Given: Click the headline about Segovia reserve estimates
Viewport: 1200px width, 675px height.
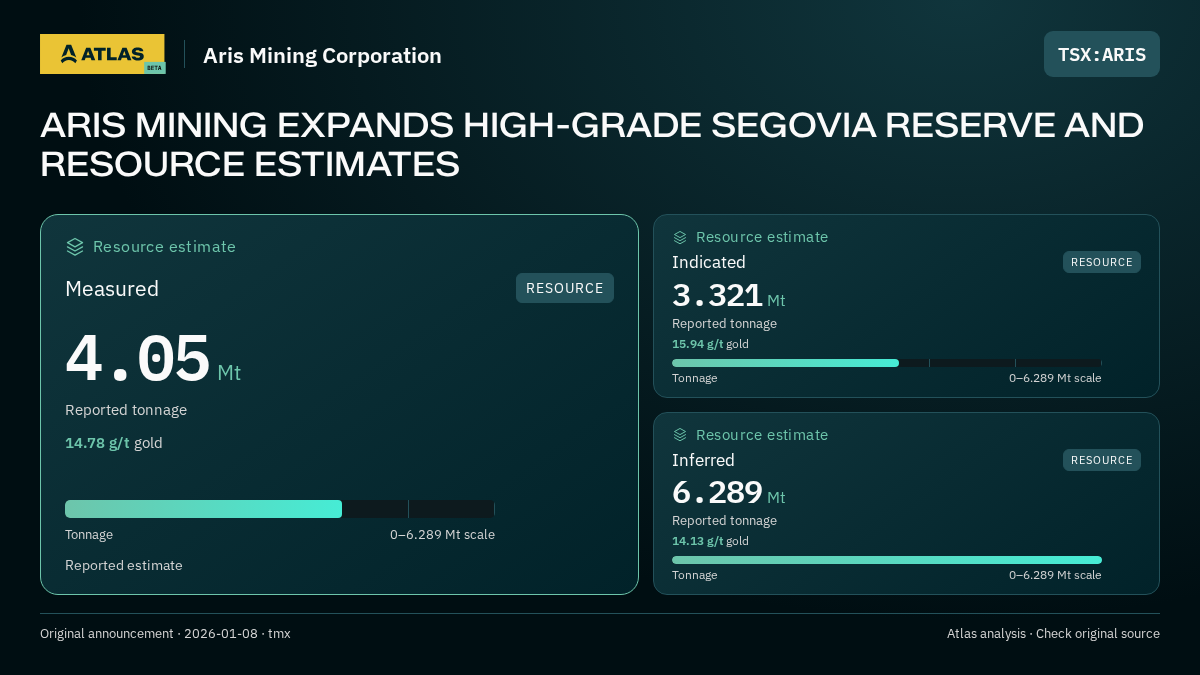Looking at the screenshot, I should [x=592, y=144].
